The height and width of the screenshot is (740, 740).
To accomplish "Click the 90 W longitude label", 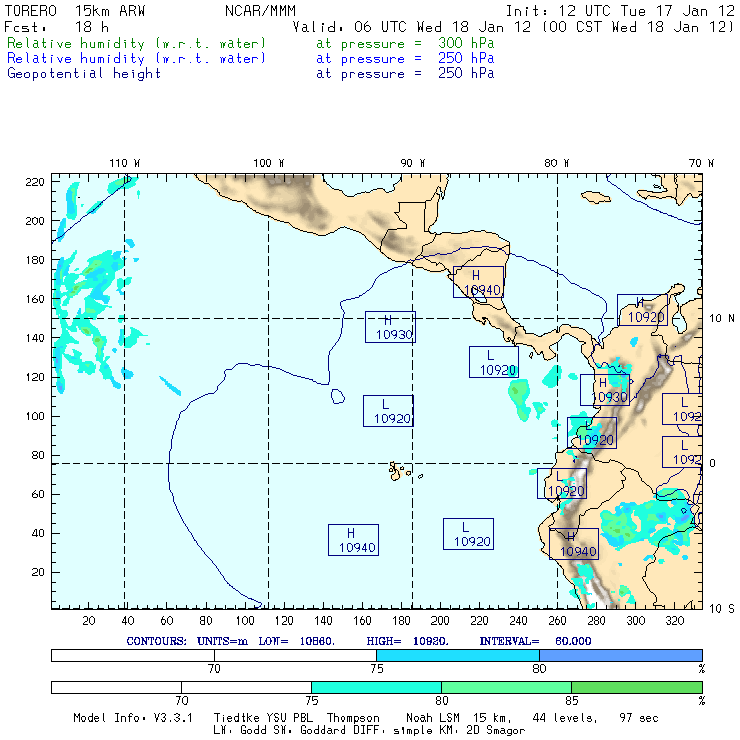I will click(x=412, y=163).
